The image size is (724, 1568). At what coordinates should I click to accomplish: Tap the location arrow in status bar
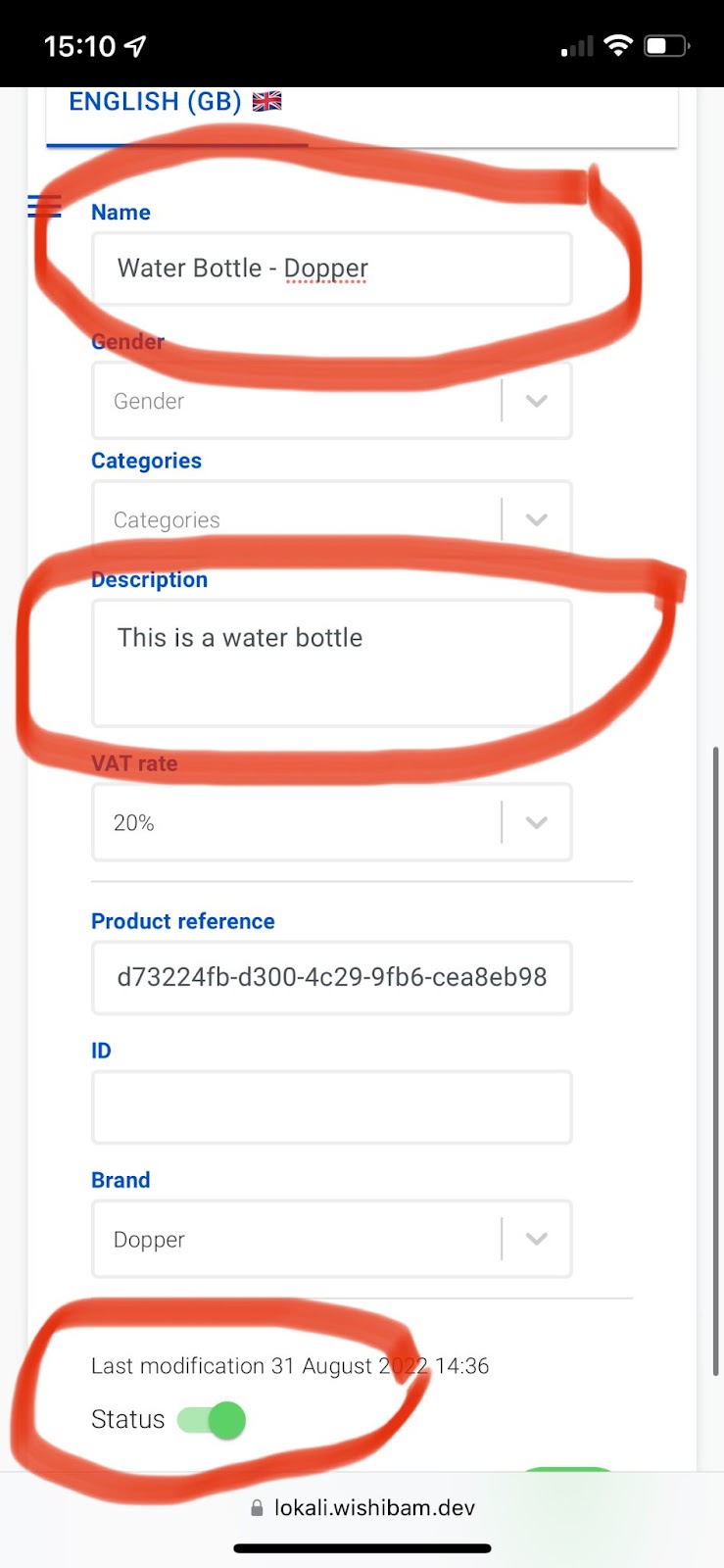pos(135,45)
